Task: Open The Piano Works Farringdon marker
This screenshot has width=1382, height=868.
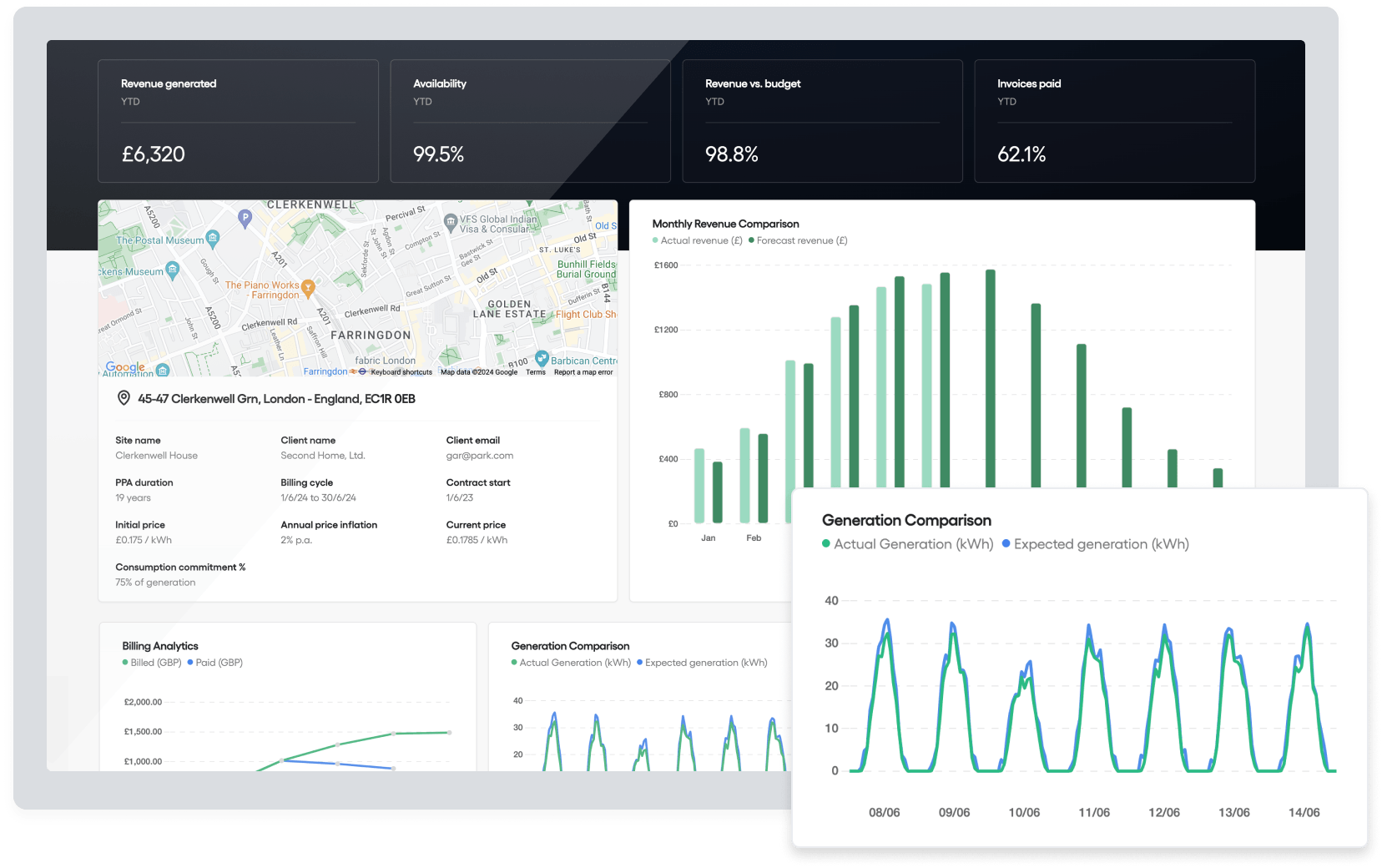Action: point(308,288)
